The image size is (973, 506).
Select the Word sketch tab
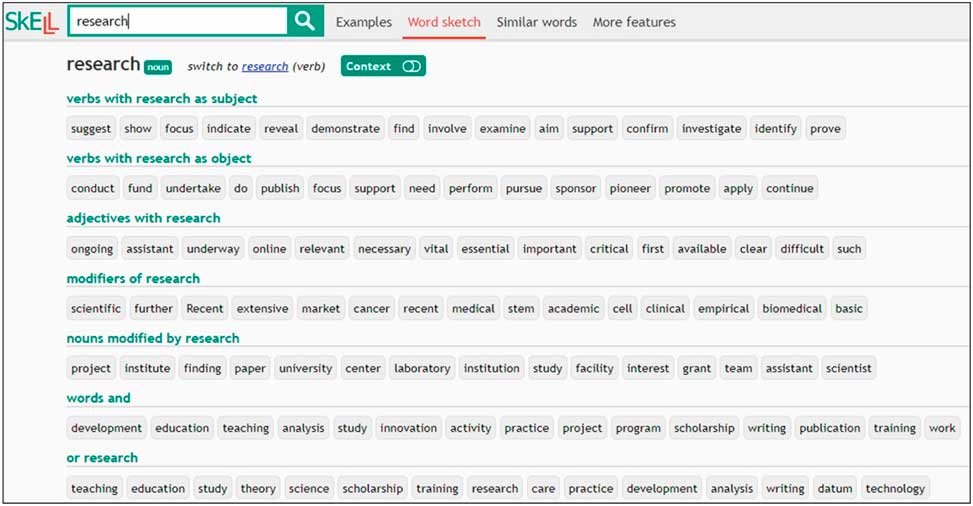coord(444,22)
